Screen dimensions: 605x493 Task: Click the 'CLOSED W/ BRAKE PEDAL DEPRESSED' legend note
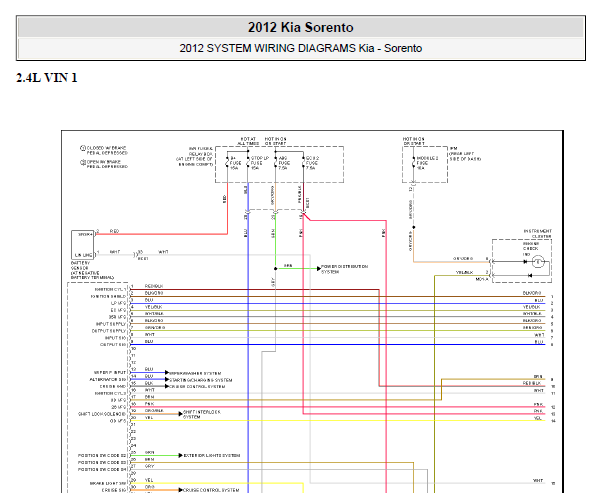click(x=104, y=150)
